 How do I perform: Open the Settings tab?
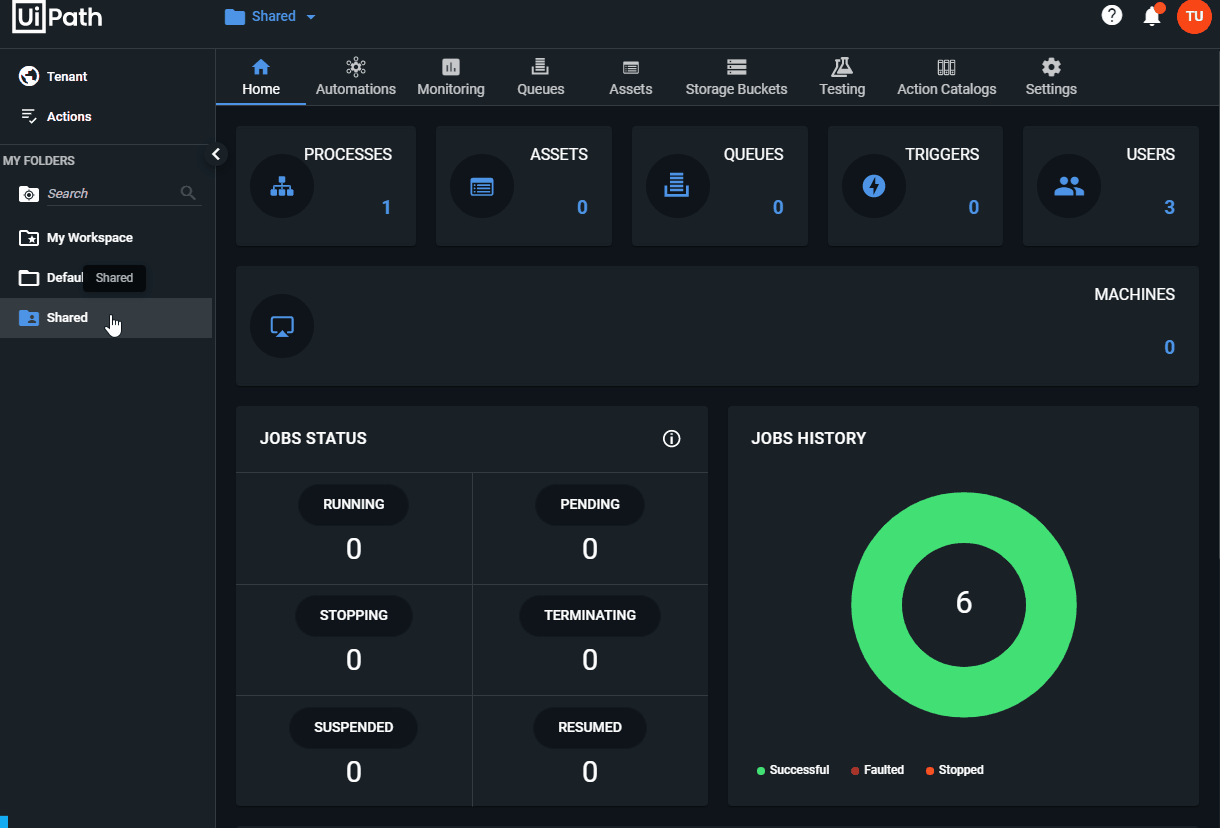pos(1051,77)
